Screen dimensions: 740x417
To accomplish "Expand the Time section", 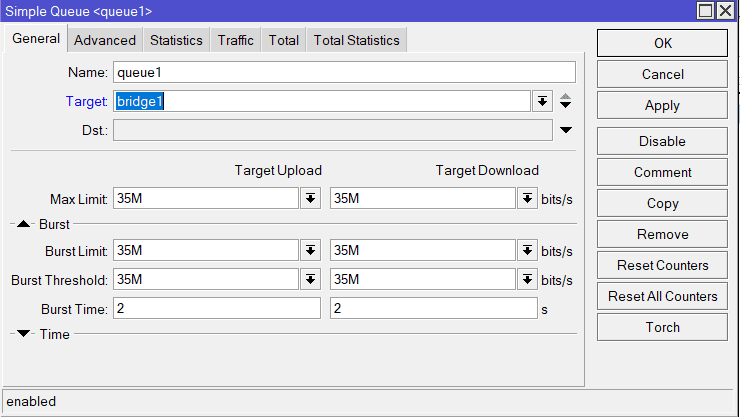I will click(24, 334).
